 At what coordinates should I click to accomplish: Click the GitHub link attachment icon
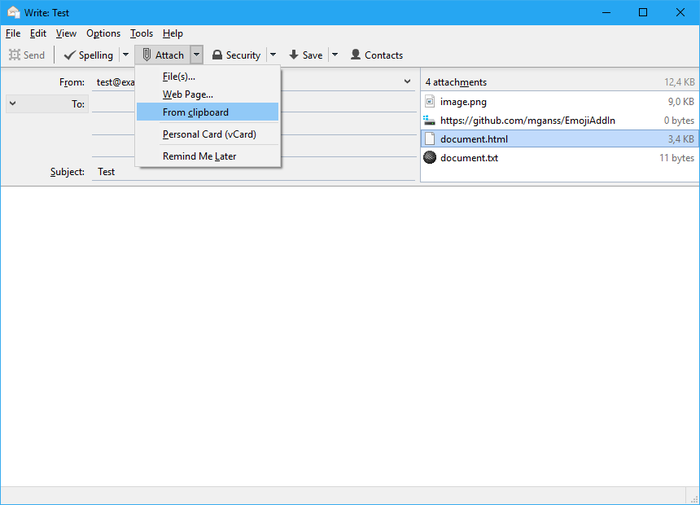pos(429,120)
